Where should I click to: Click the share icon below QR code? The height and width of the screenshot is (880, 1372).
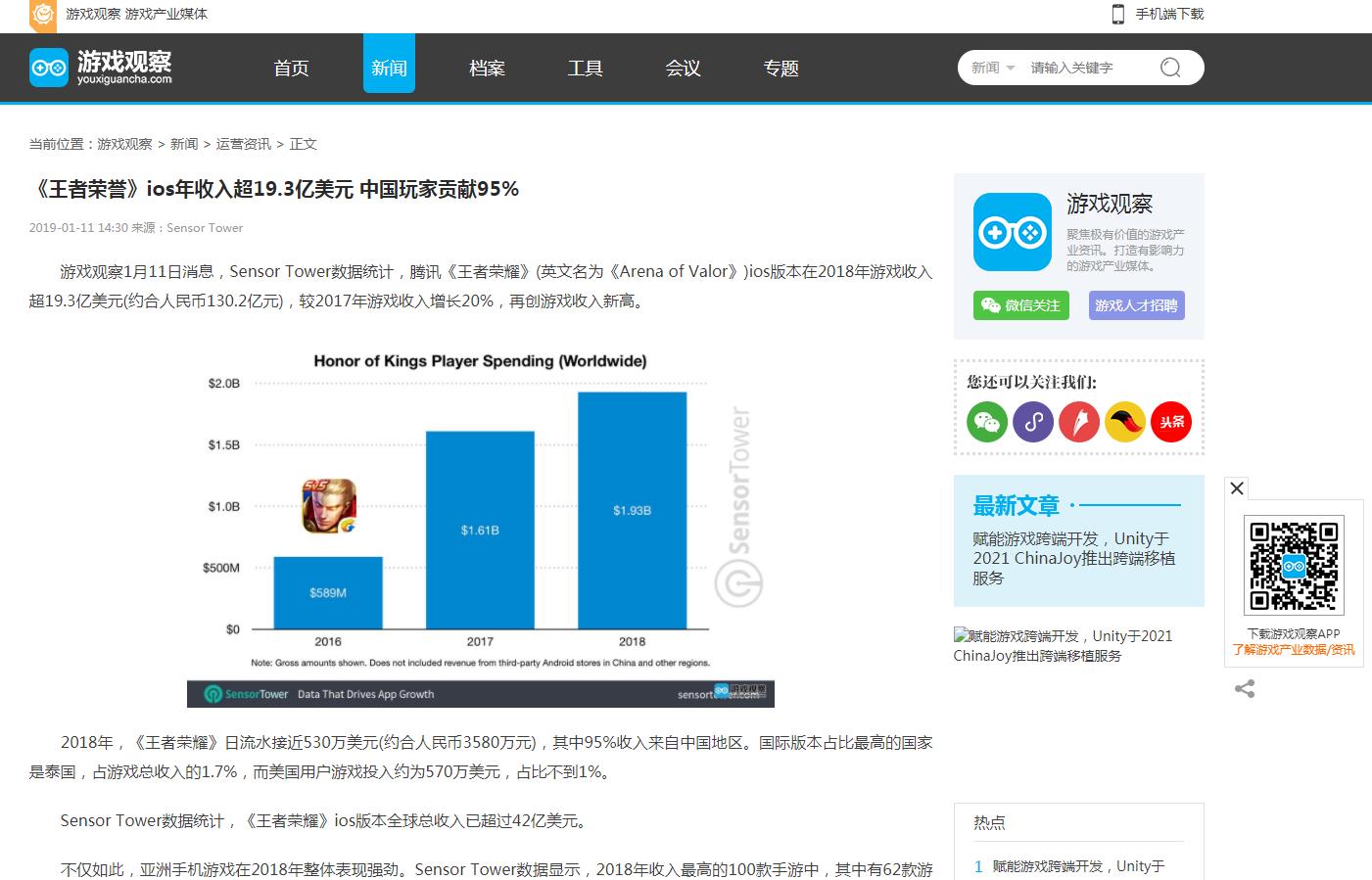(x=1245, y=689)
